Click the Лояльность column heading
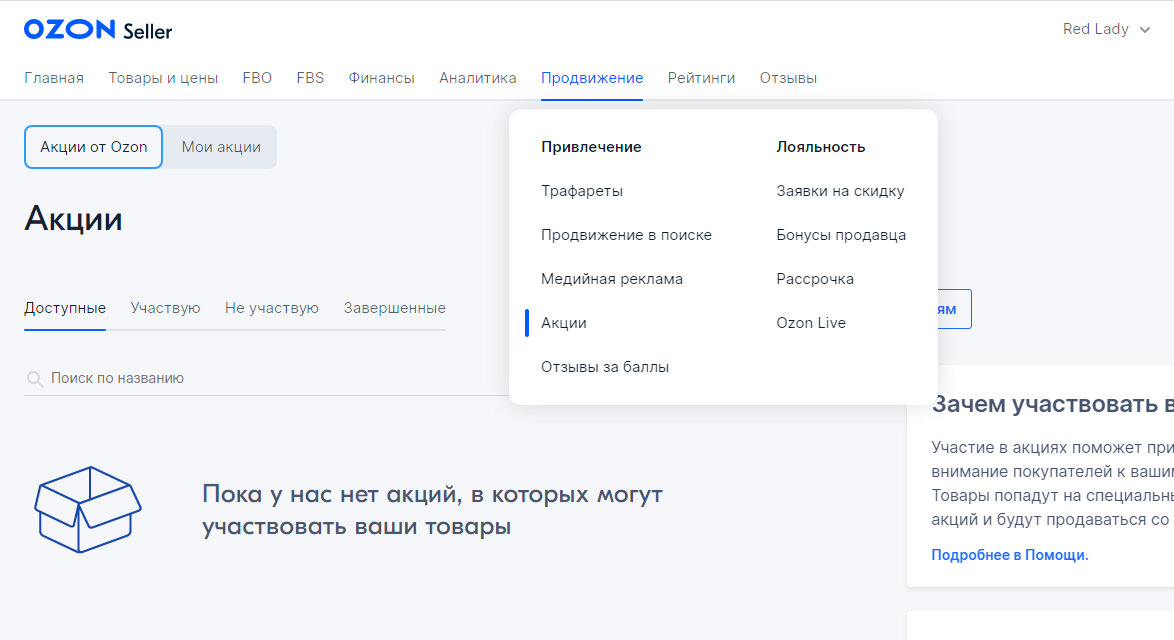The width and height of the screenshot is (1174, 640). (821, 147)
